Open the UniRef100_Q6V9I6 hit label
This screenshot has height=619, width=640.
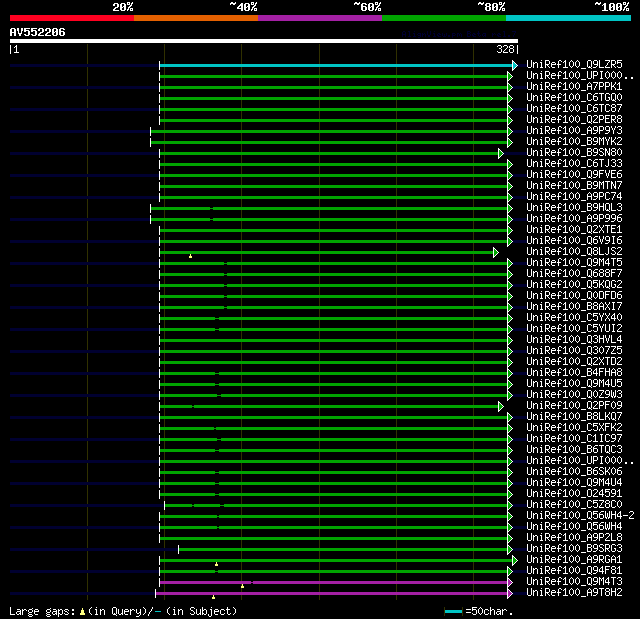[574, 240]
